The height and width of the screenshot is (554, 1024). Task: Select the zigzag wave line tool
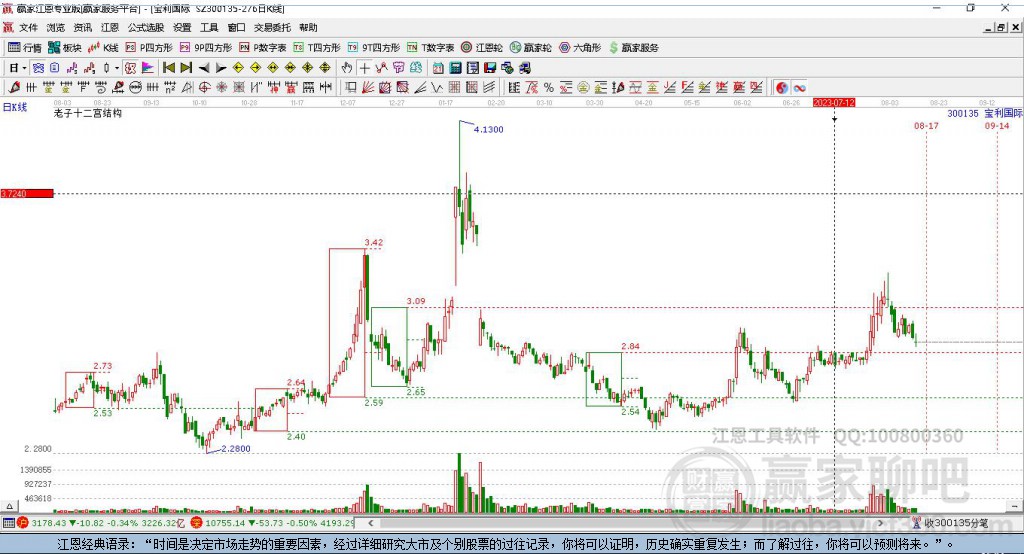pos(436,88)
